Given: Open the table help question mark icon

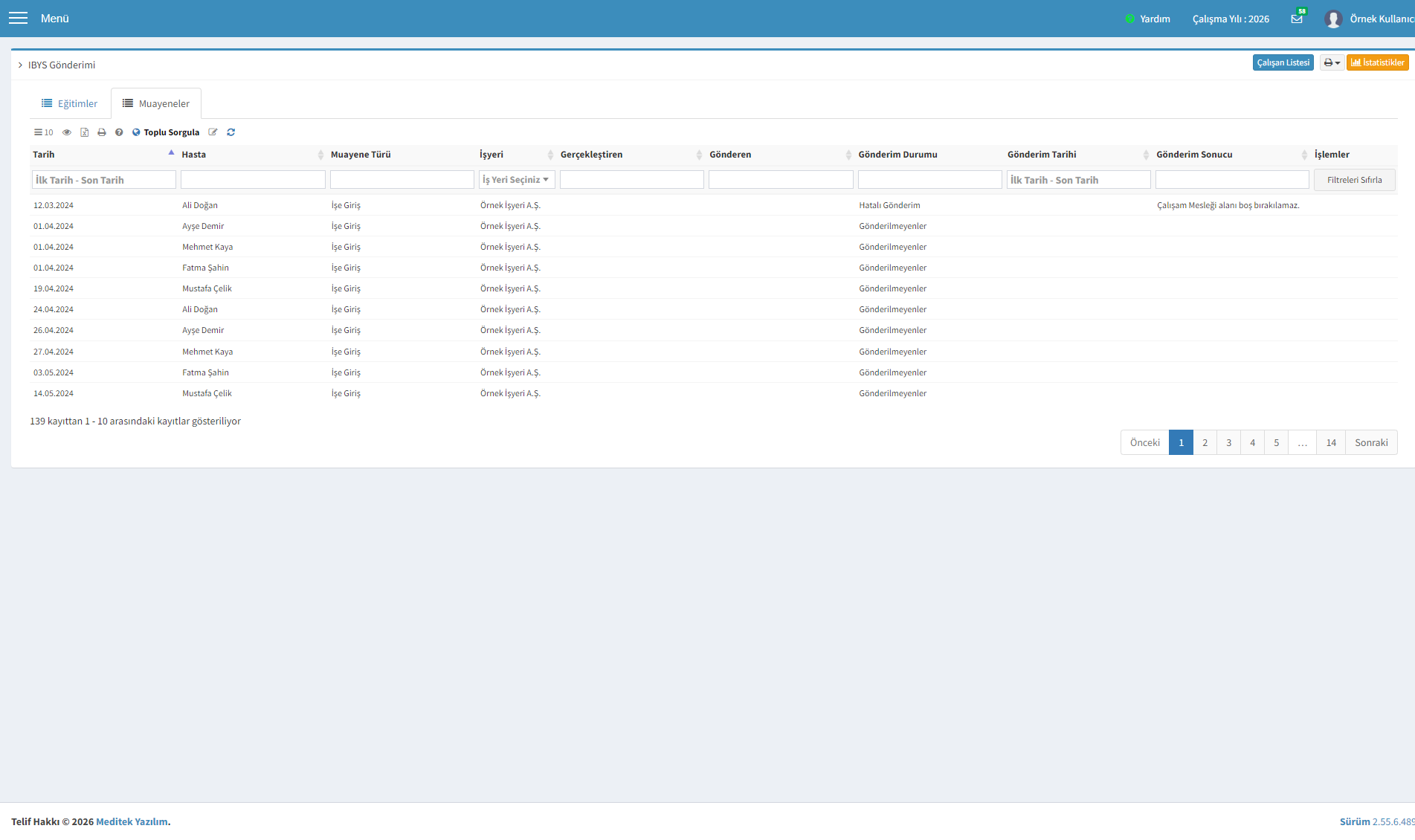Looking at the screenshot, I should tap(119, 132).
